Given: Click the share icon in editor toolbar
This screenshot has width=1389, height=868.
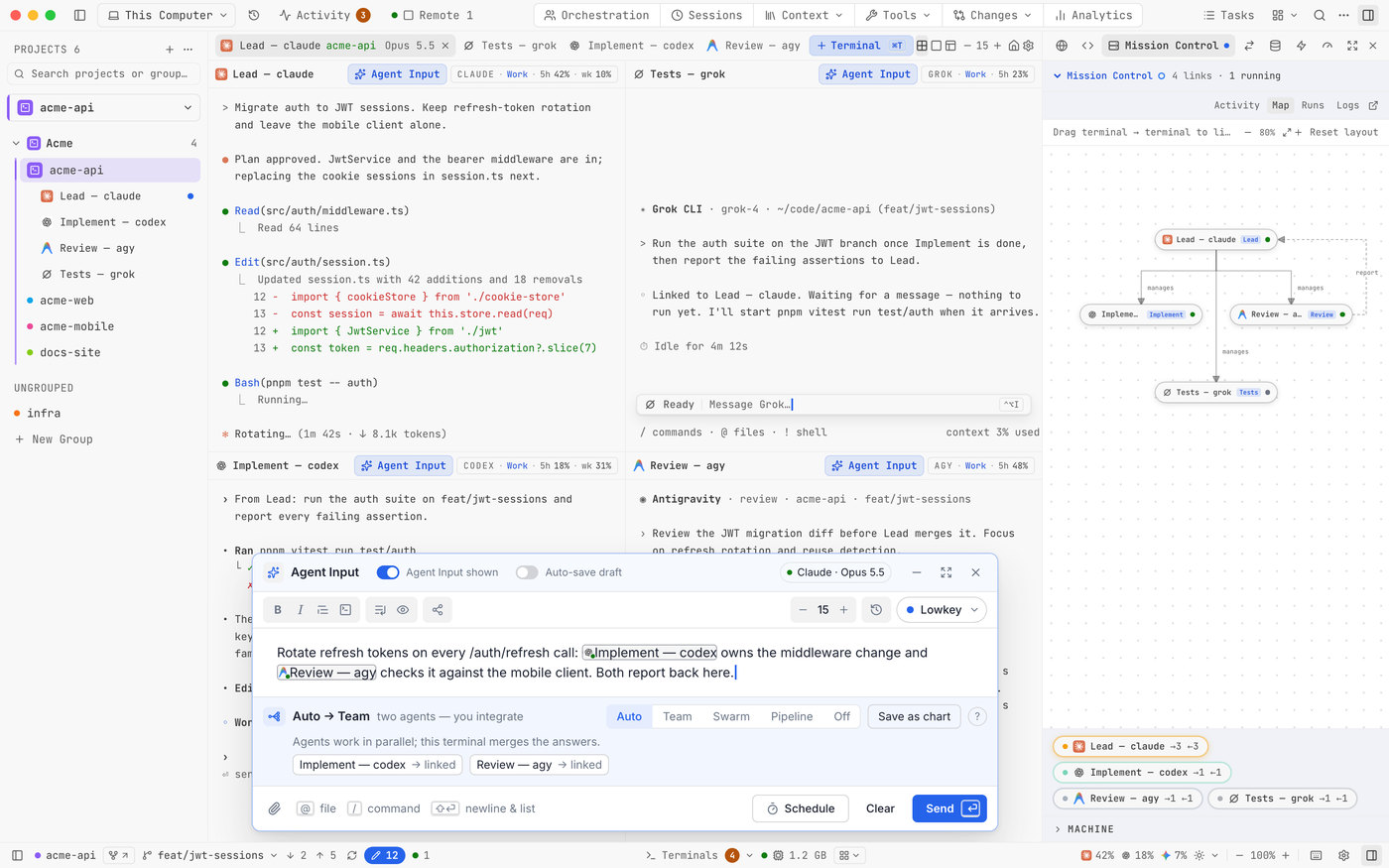Looking at the screenshot, I should pyautogui.click(x=438, y=610).
